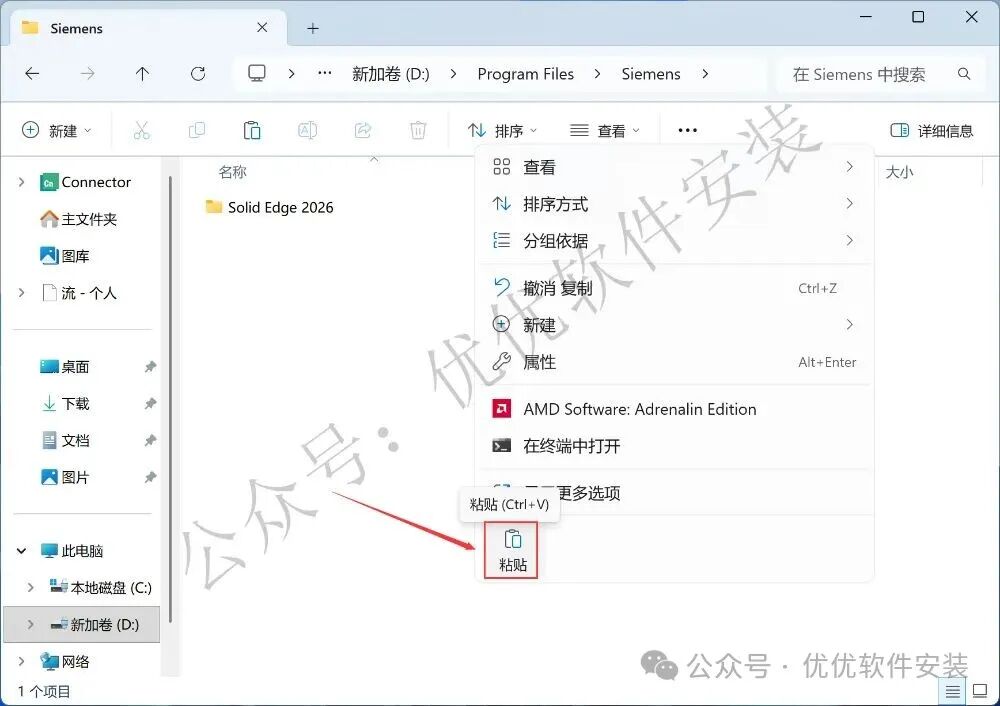The height and width of the screenshot is (706, 1000).
Task: Unpin 图片 using its pin icon
Action: click(x=150, y=477)
